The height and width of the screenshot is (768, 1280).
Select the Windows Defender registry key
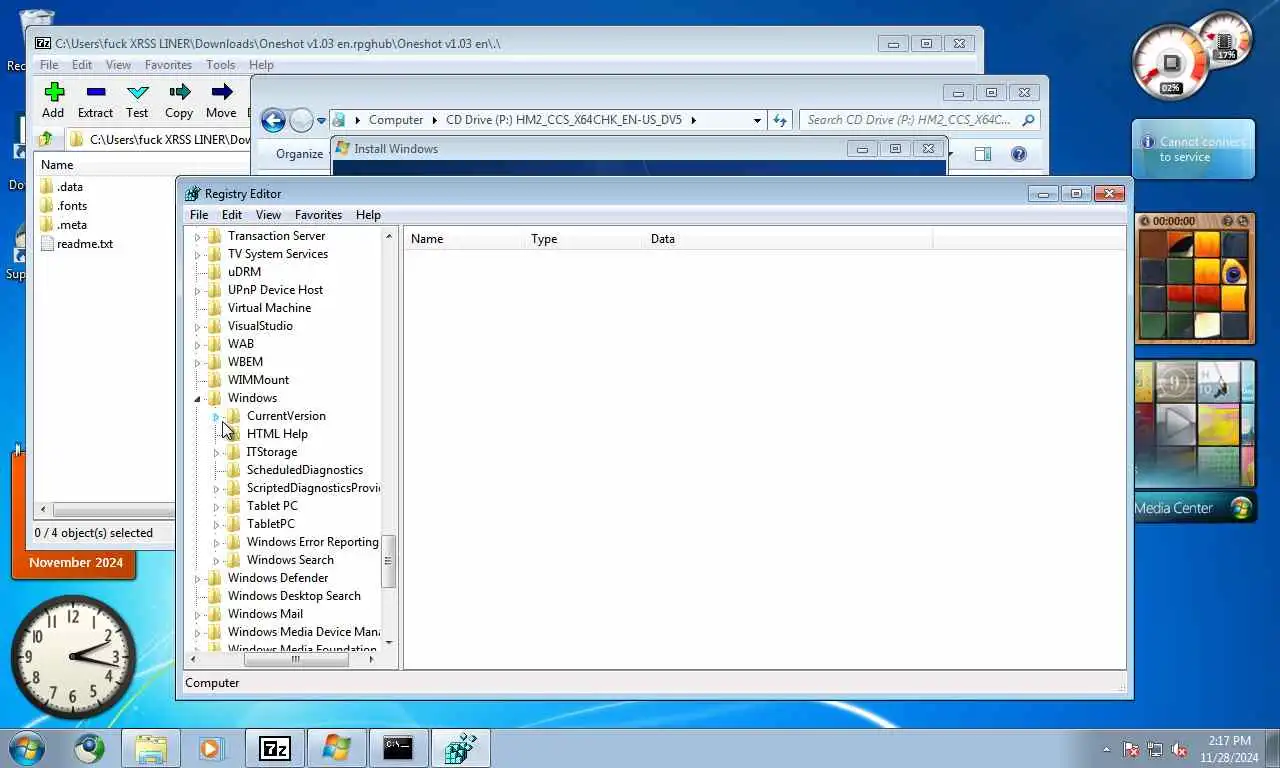(278, 578)
